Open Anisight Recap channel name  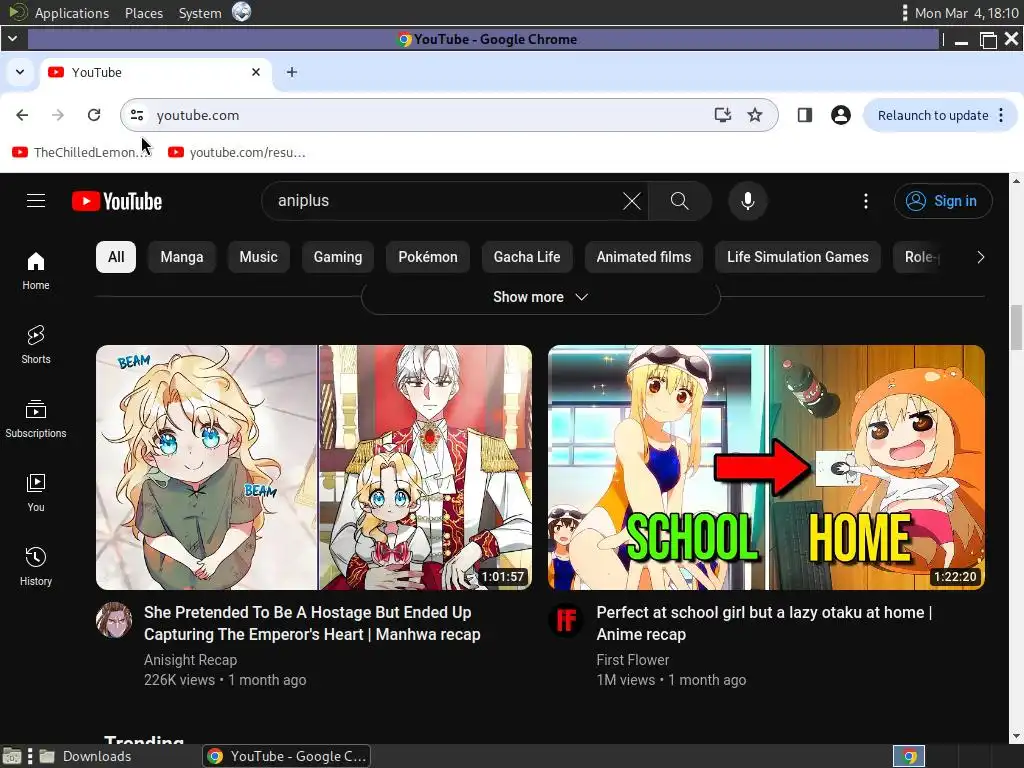coord(190,660)
